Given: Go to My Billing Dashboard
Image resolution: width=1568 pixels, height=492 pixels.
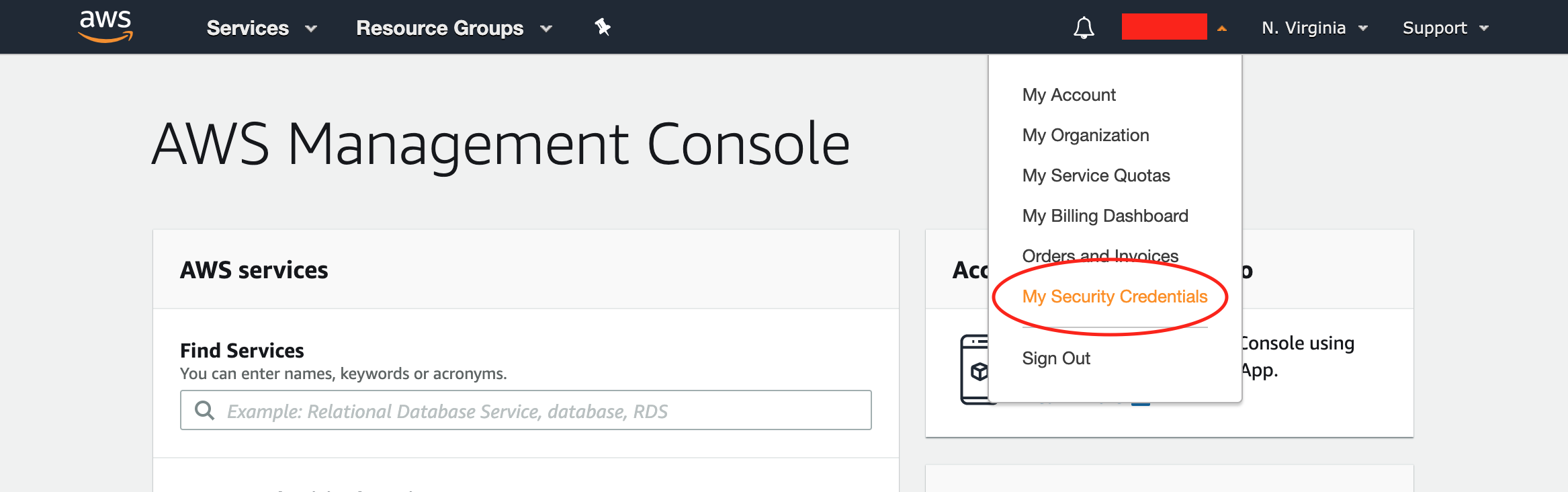Looking at the screenshot, I should click(1104, 216).
